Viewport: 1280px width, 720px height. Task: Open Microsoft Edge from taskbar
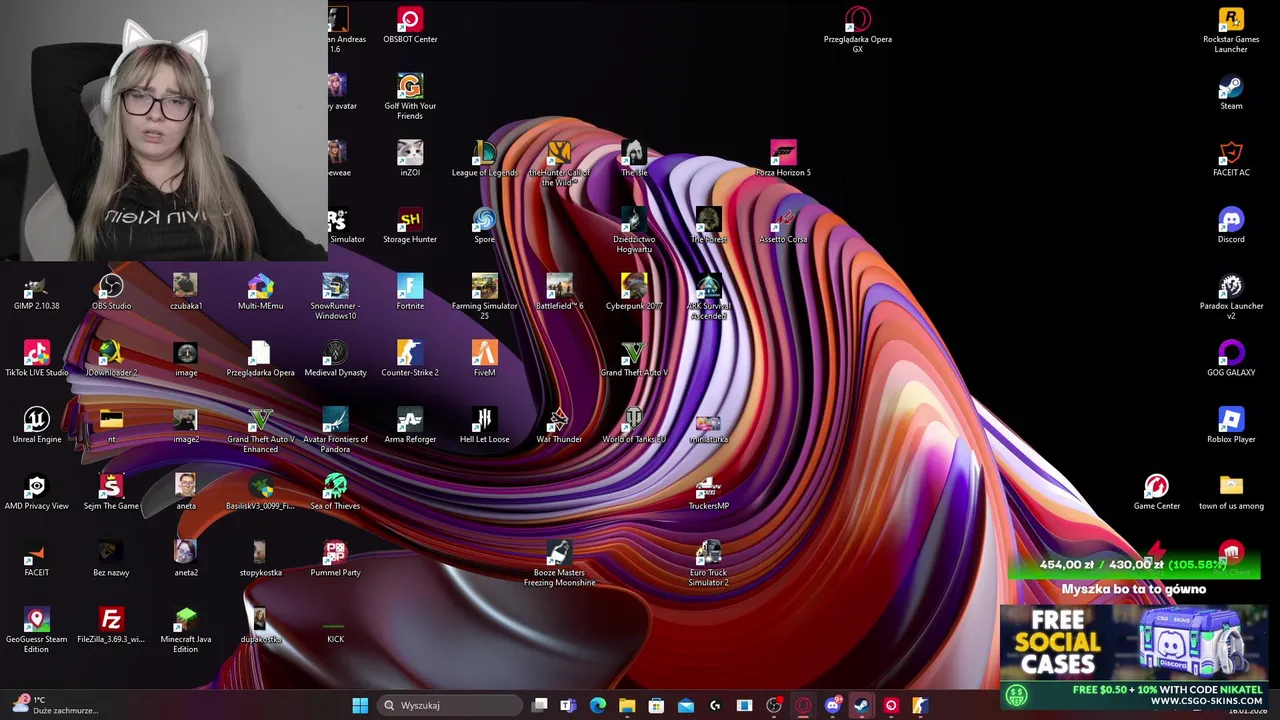pos(598,705)
